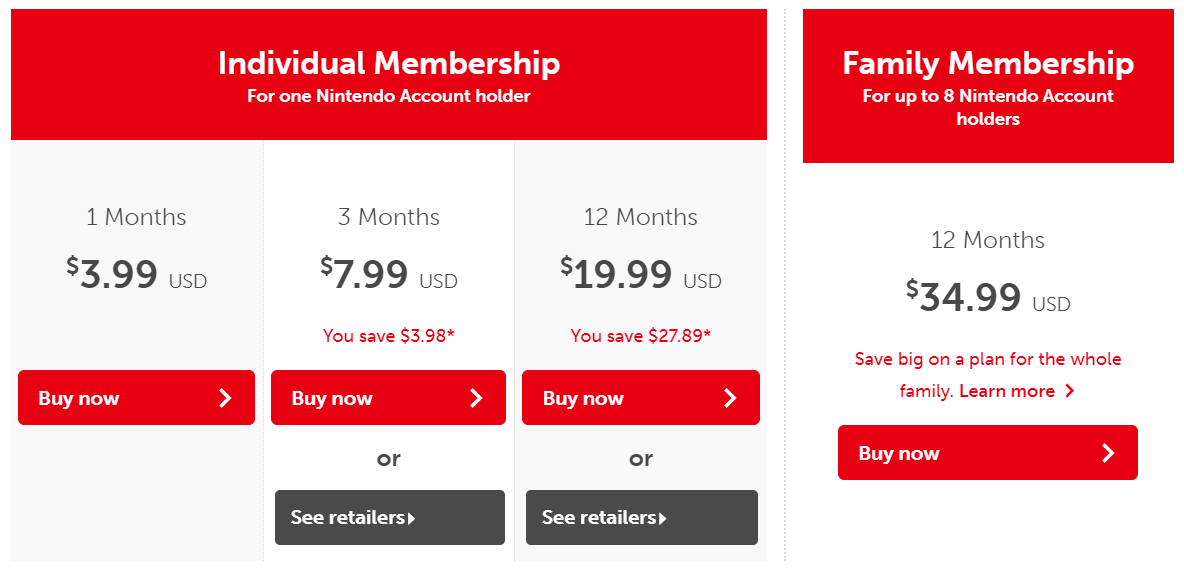Screen dimensions: 1184x571
Task: Click the Family Membership heading
Action: [988, 64]
